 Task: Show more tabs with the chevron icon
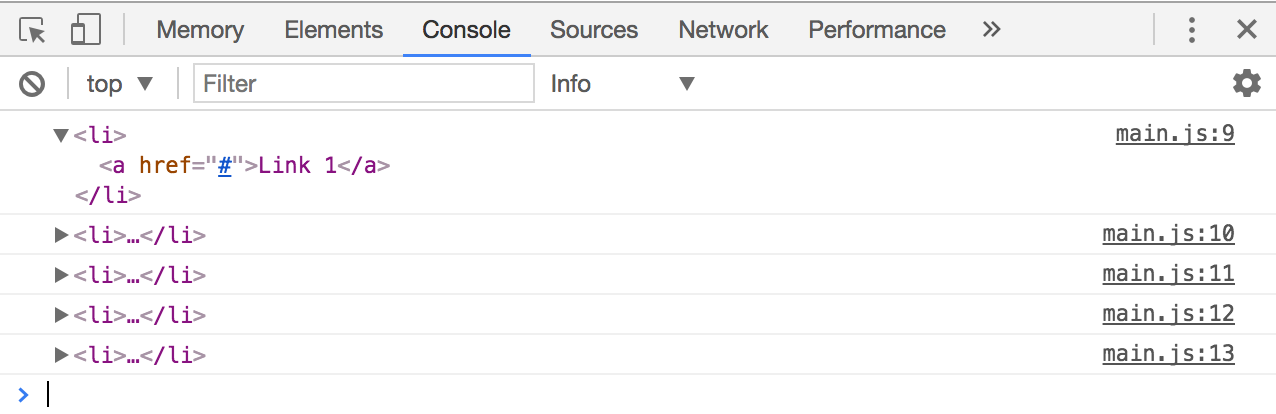pyautogui.click(x=991, y=30)
